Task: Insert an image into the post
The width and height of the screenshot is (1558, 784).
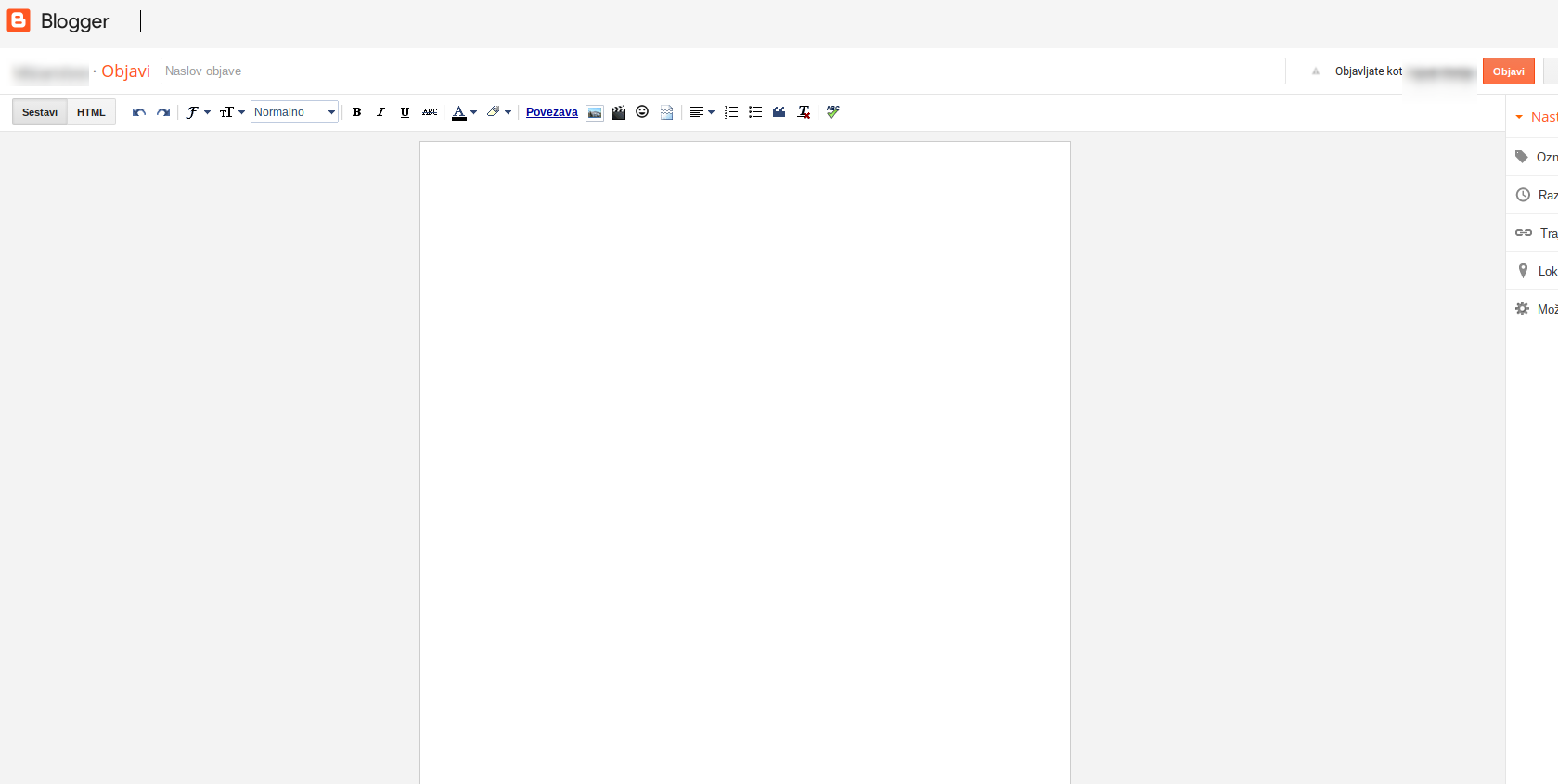Action: [595, 112]
